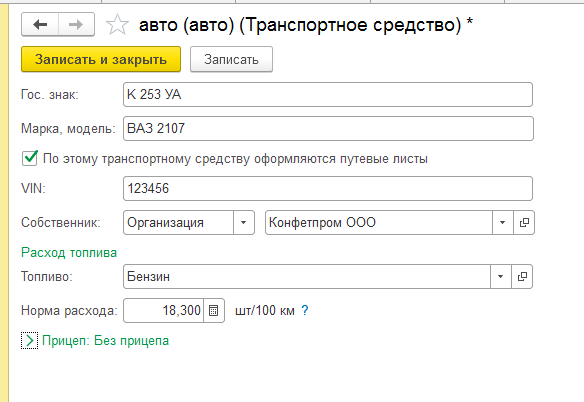The height and width of the screenshot is (402, 584).
Task: Click the Норма расхода value 18,300
Action: point(164,310)
